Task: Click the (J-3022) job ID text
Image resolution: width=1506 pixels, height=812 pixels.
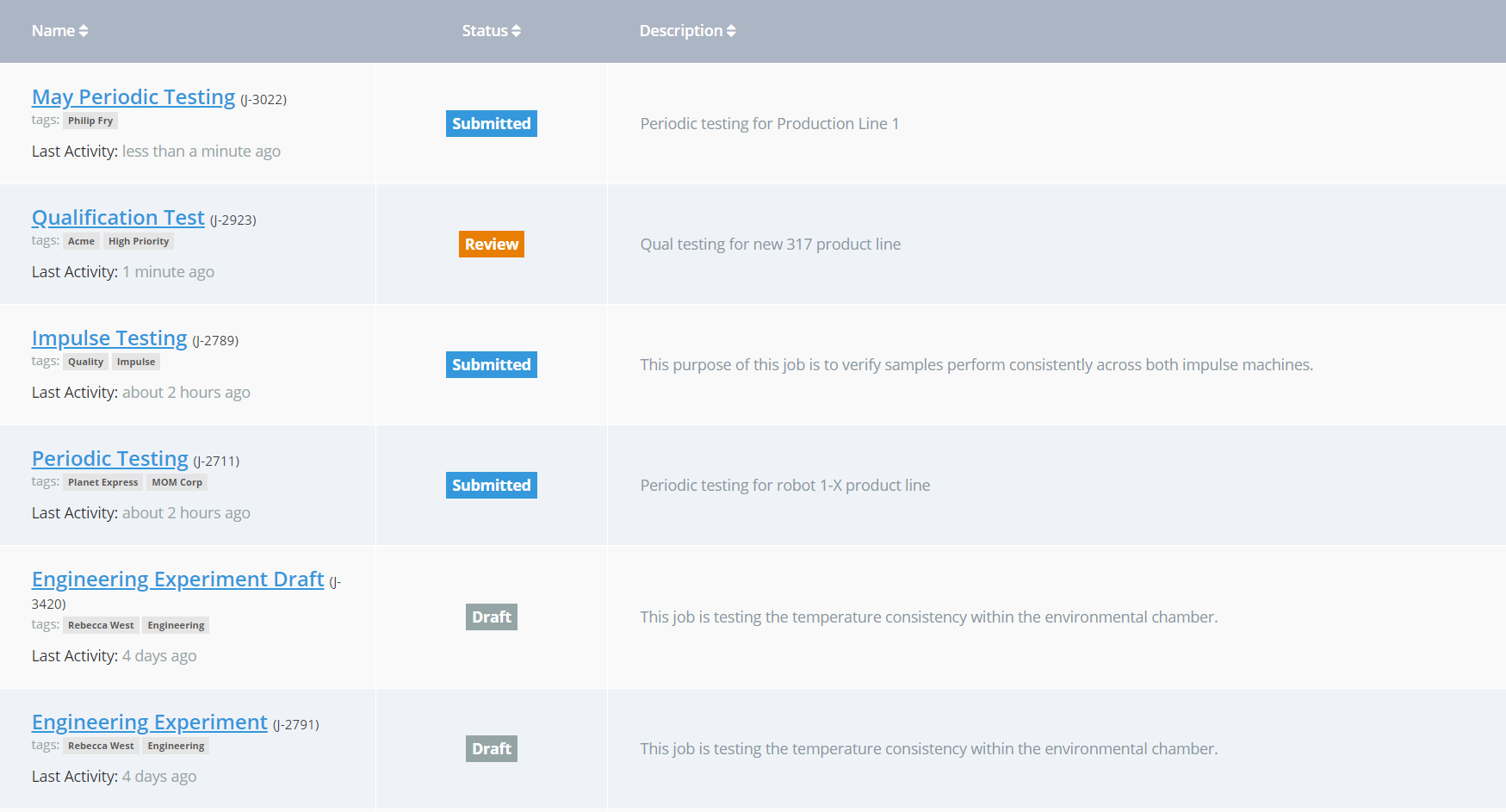Action: (263, 100)
